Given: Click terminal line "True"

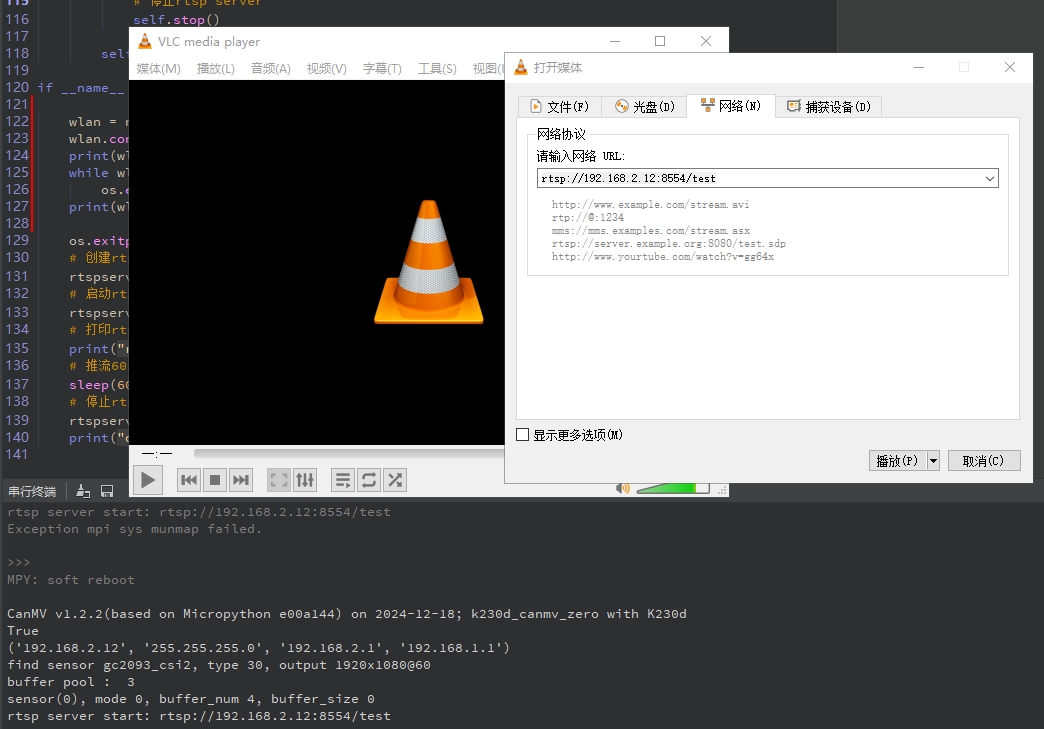Looking at the screenshot, I should [23, 630].
